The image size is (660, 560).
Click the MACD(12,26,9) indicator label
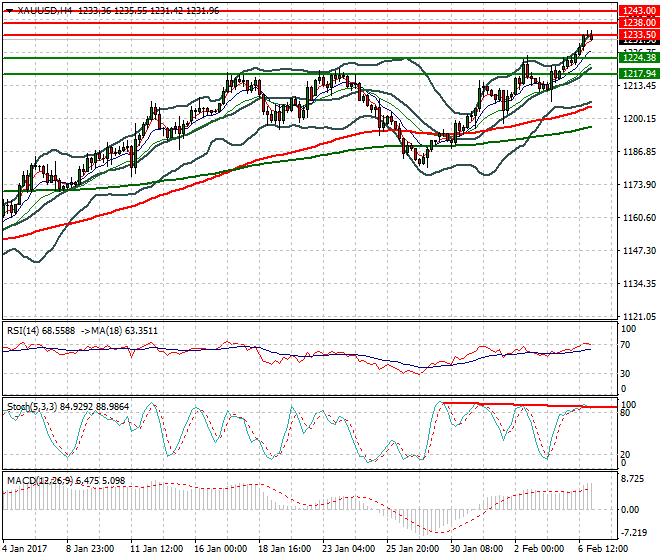(40, 481)
